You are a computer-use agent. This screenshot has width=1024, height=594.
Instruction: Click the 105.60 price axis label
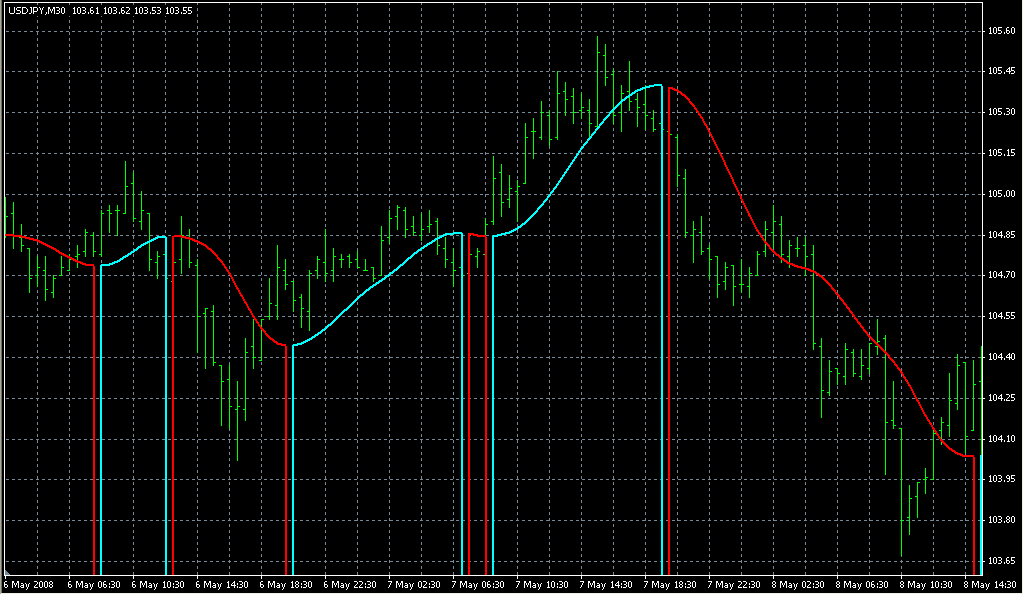(x=1002, y=31)
